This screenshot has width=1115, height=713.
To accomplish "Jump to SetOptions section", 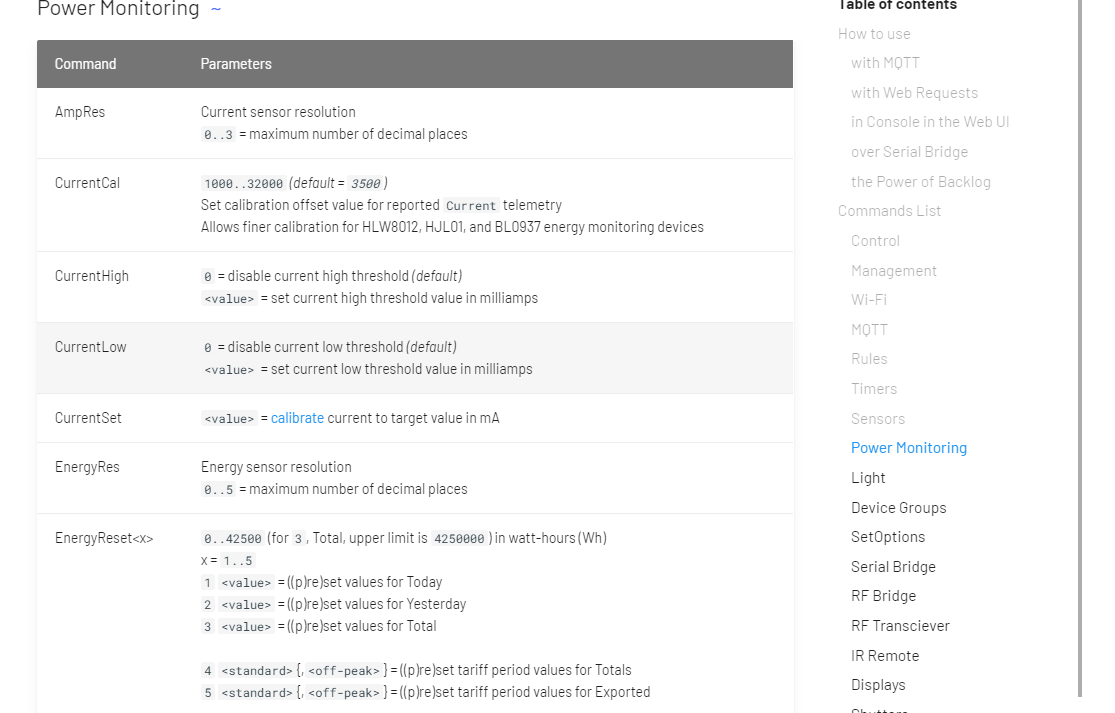I will (x=888, y=537).
